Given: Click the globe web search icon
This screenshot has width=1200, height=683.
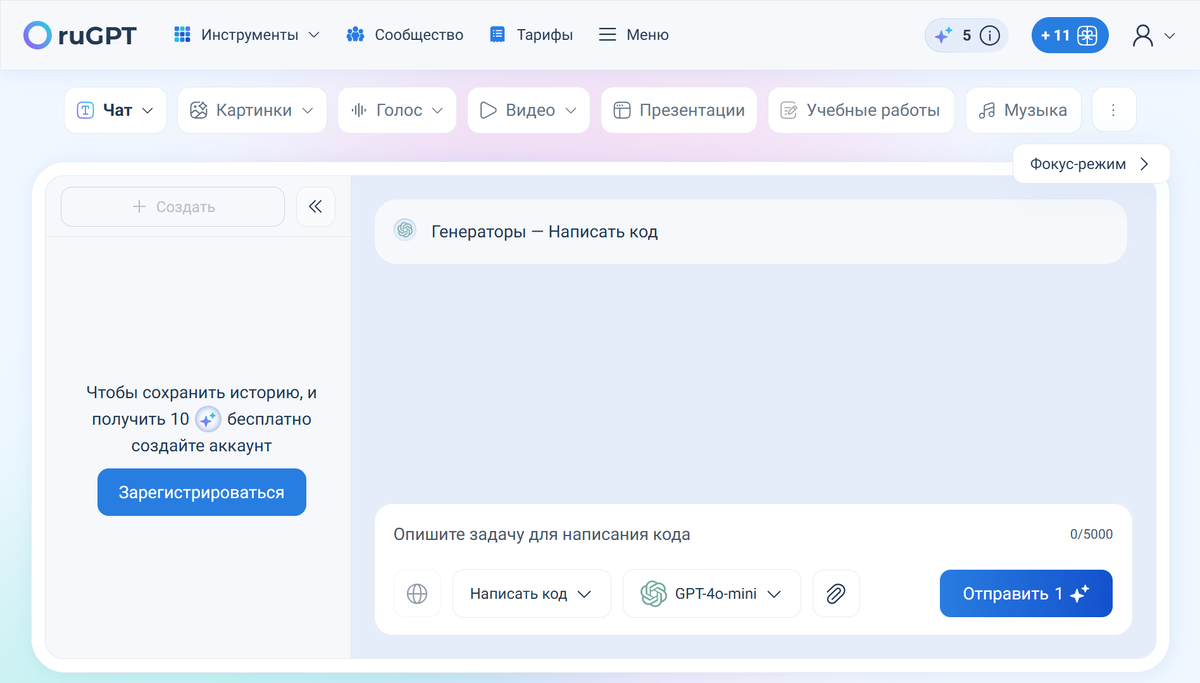Looking at the screenshot, I should [417, 594].
